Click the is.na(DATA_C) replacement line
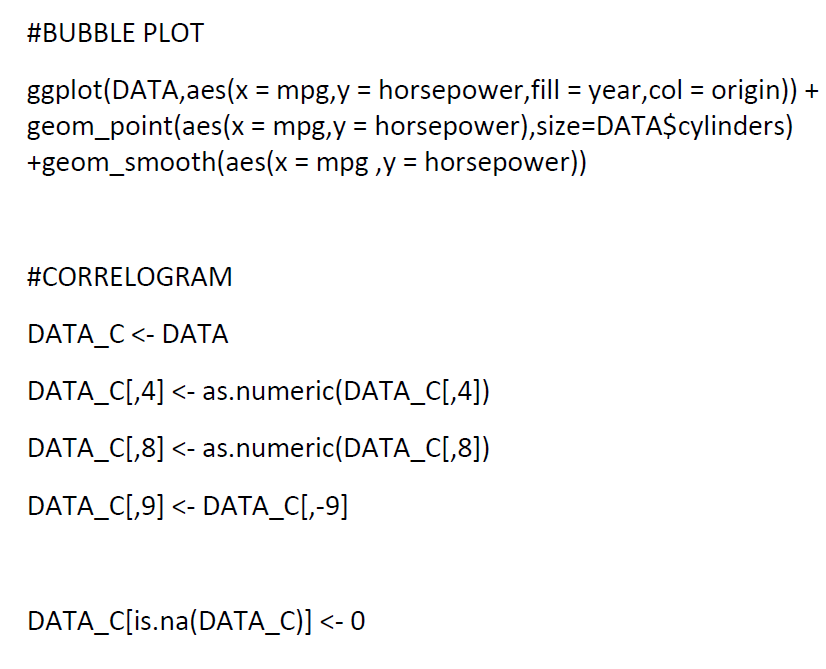Viewport: 826px width, 669px height. click(196, 621)
